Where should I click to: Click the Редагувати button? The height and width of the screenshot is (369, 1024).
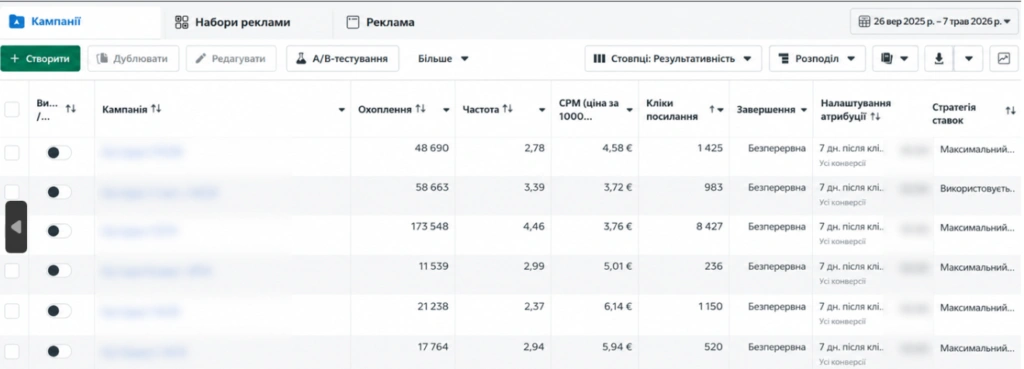tap(231, 59)
